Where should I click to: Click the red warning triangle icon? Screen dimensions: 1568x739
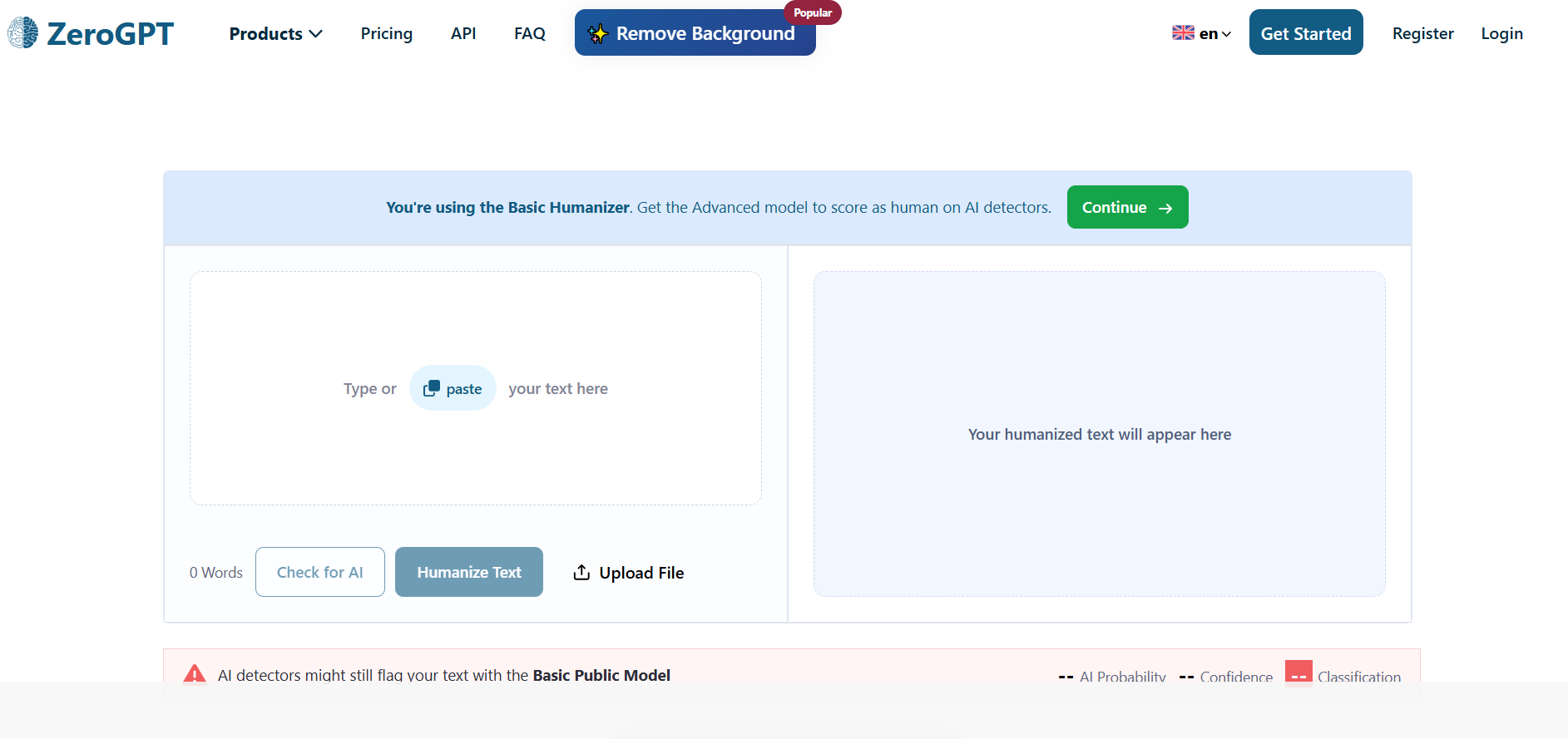195,673
